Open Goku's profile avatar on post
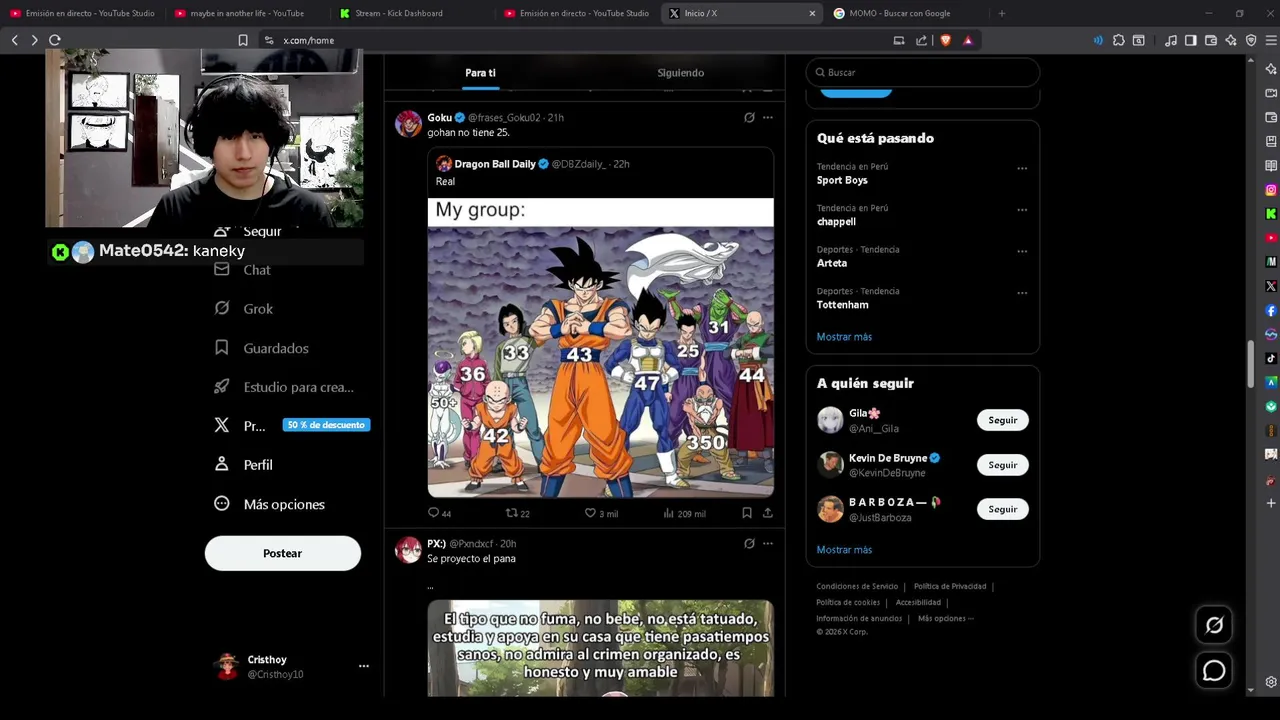1280x720 pixels. point(408,124)
